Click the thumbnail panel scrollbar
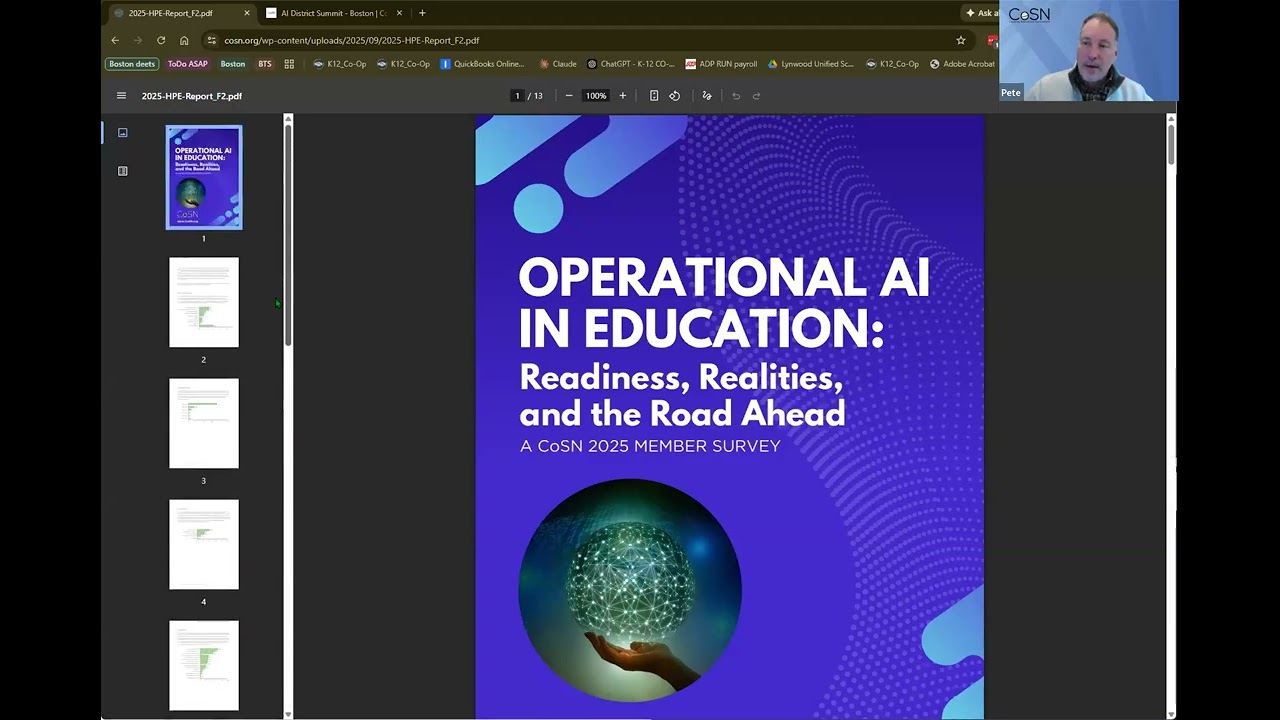The width and height of the screenshot is (1280, 720). click(288, 235)
